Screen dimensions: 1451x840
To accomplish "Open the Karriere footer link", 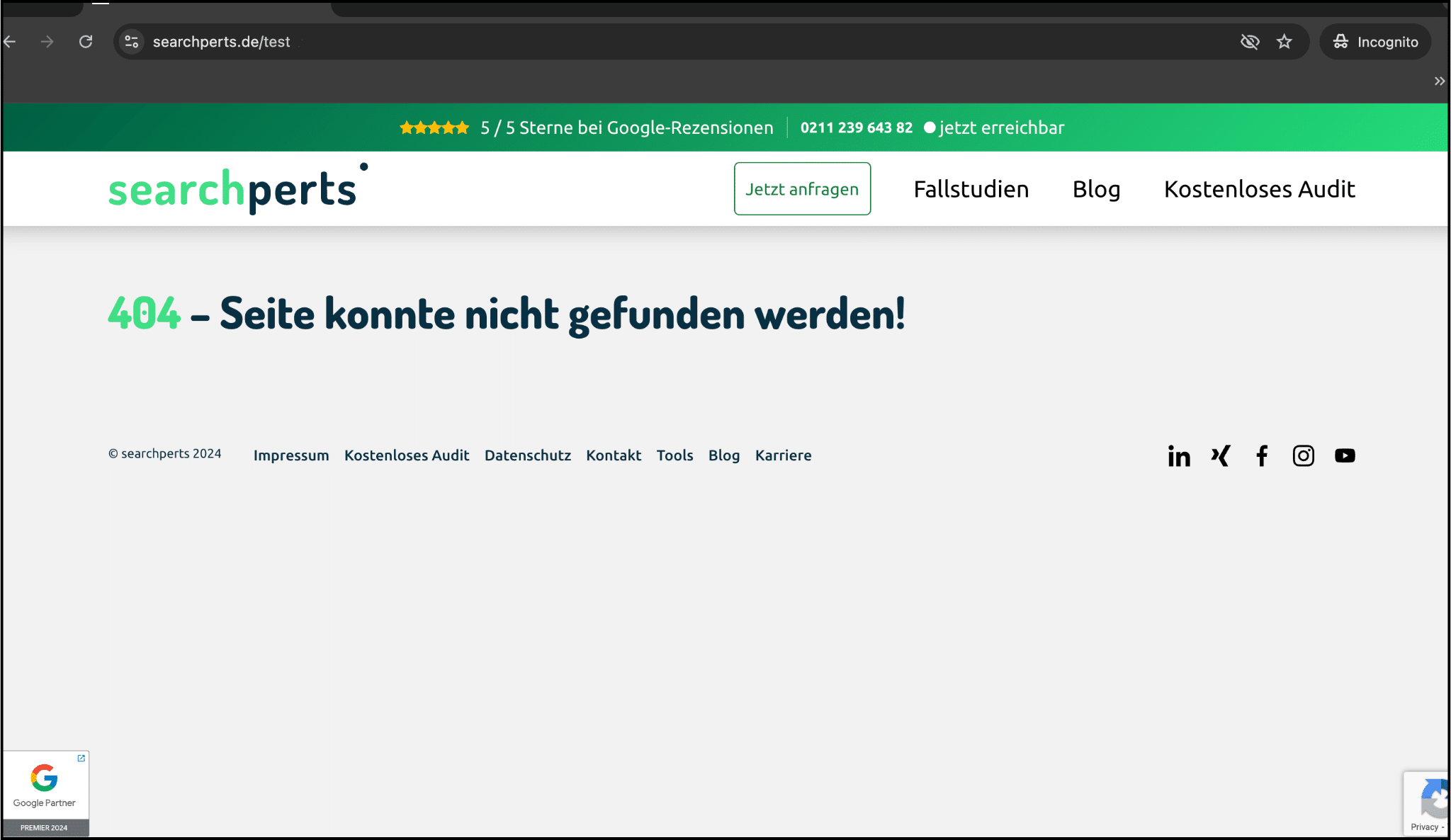I will pos(784,455).
